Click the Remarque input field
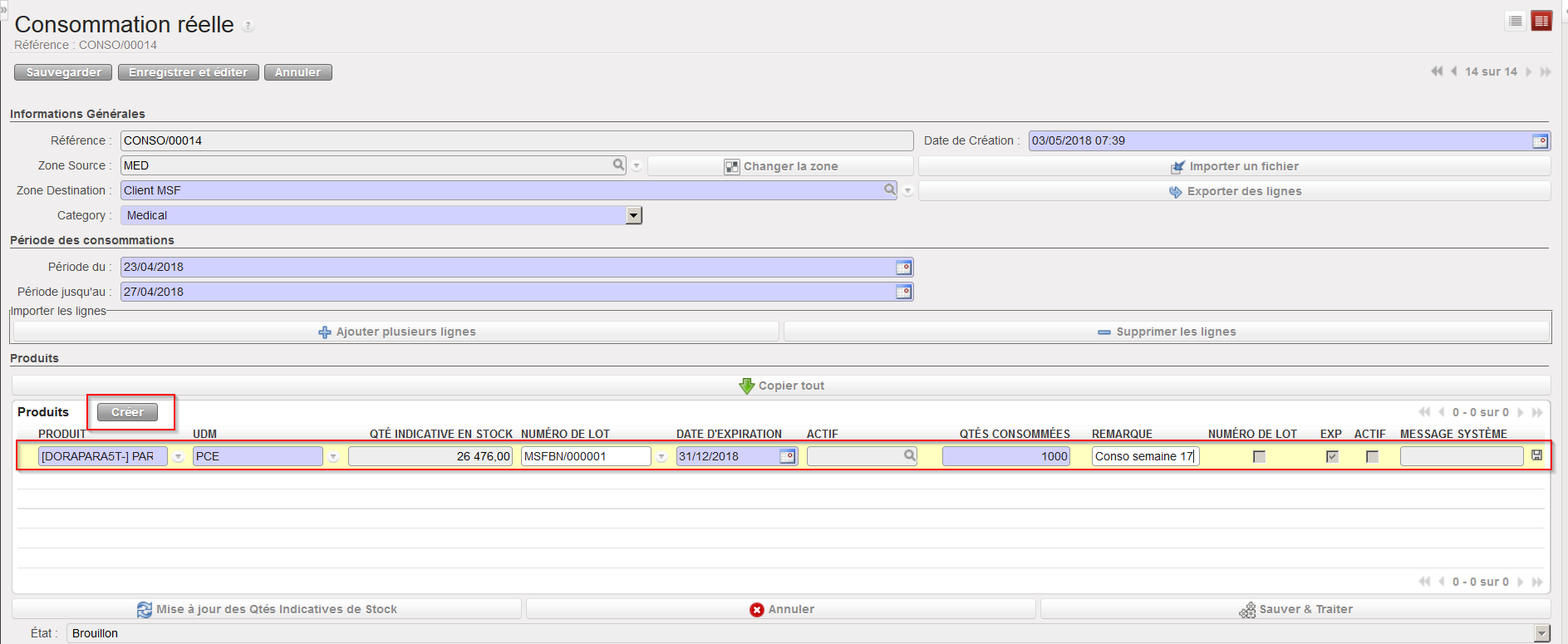This screenshot has height=644, width=1568. pos(1144,456)
